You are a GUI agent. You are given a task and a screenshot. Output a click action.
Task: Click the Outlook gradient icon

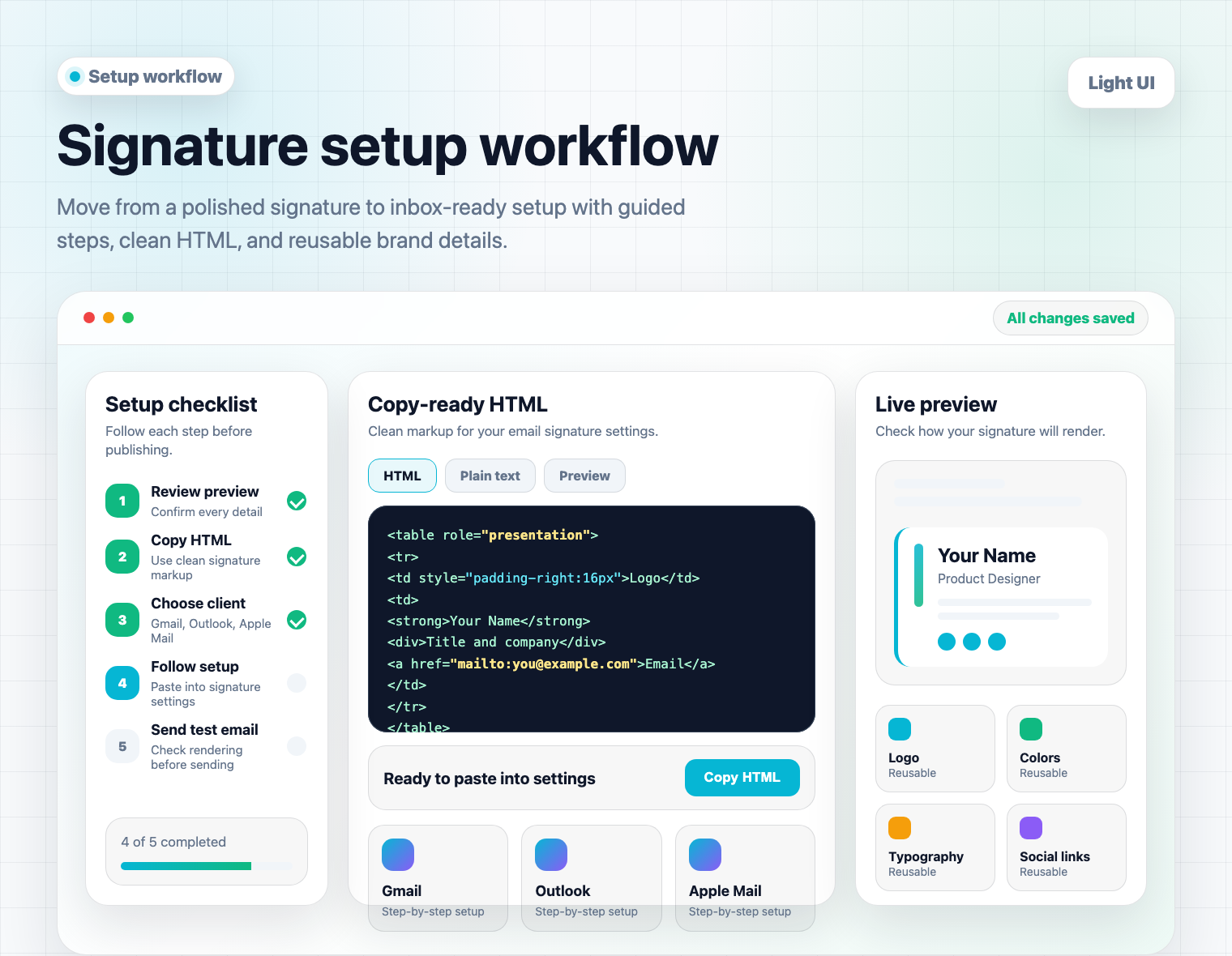click(x=551, y=855)
